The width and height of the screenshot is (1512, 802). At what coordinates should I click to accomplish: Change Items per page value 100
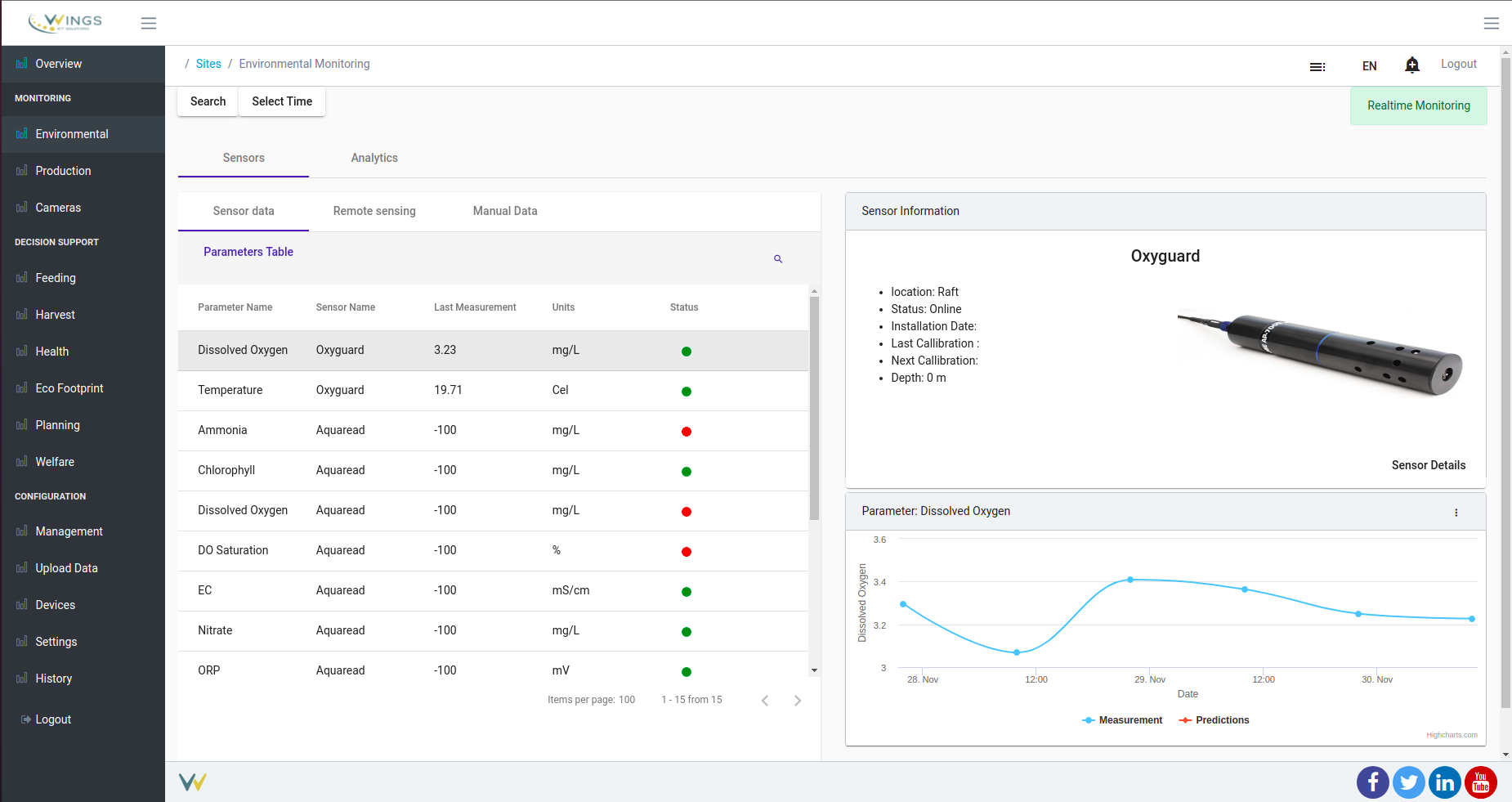pyautogui.click(x=627, y=700)
